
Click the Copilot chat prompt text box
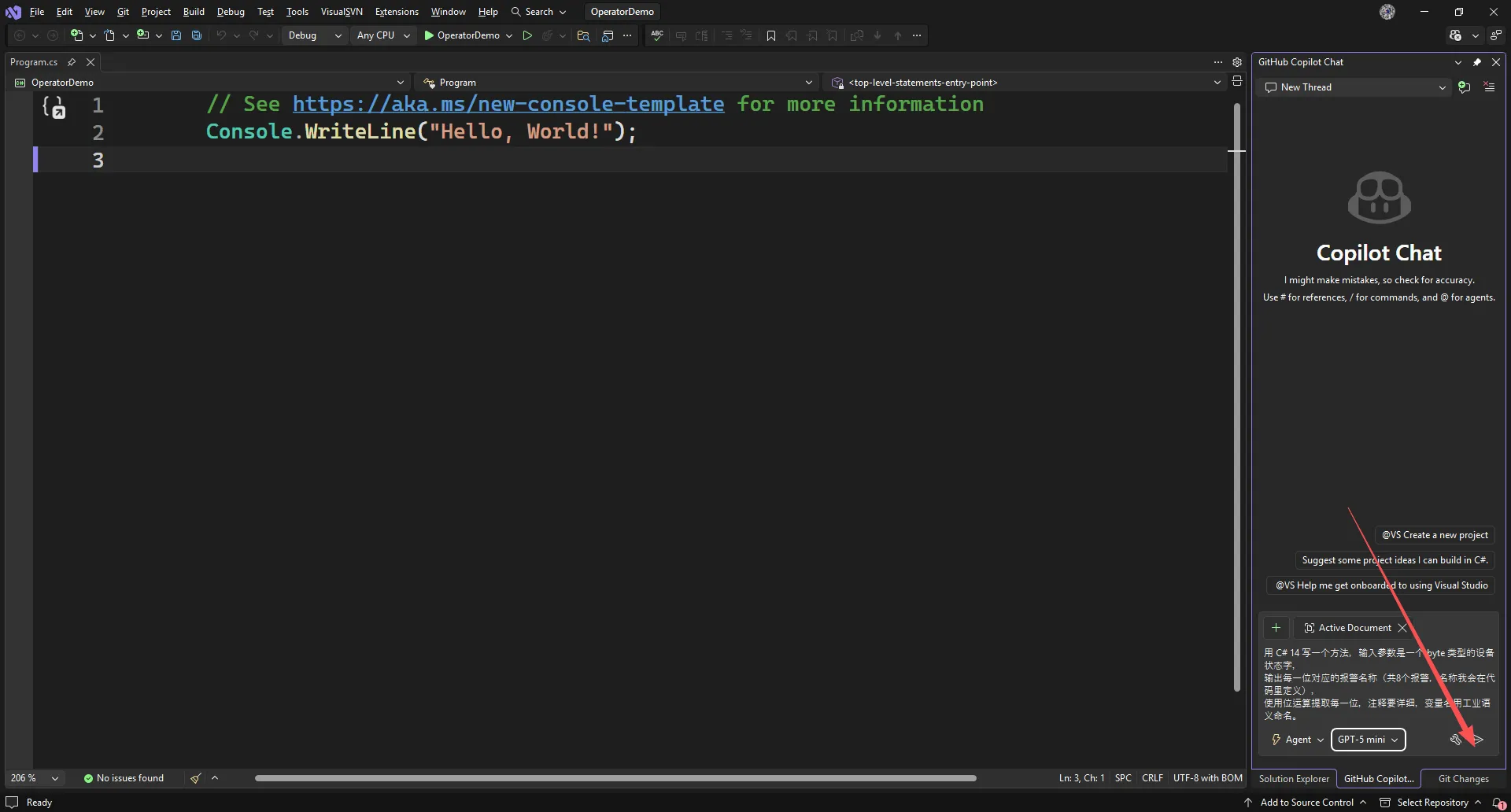pyautogui.click(x=1379, y=684)
